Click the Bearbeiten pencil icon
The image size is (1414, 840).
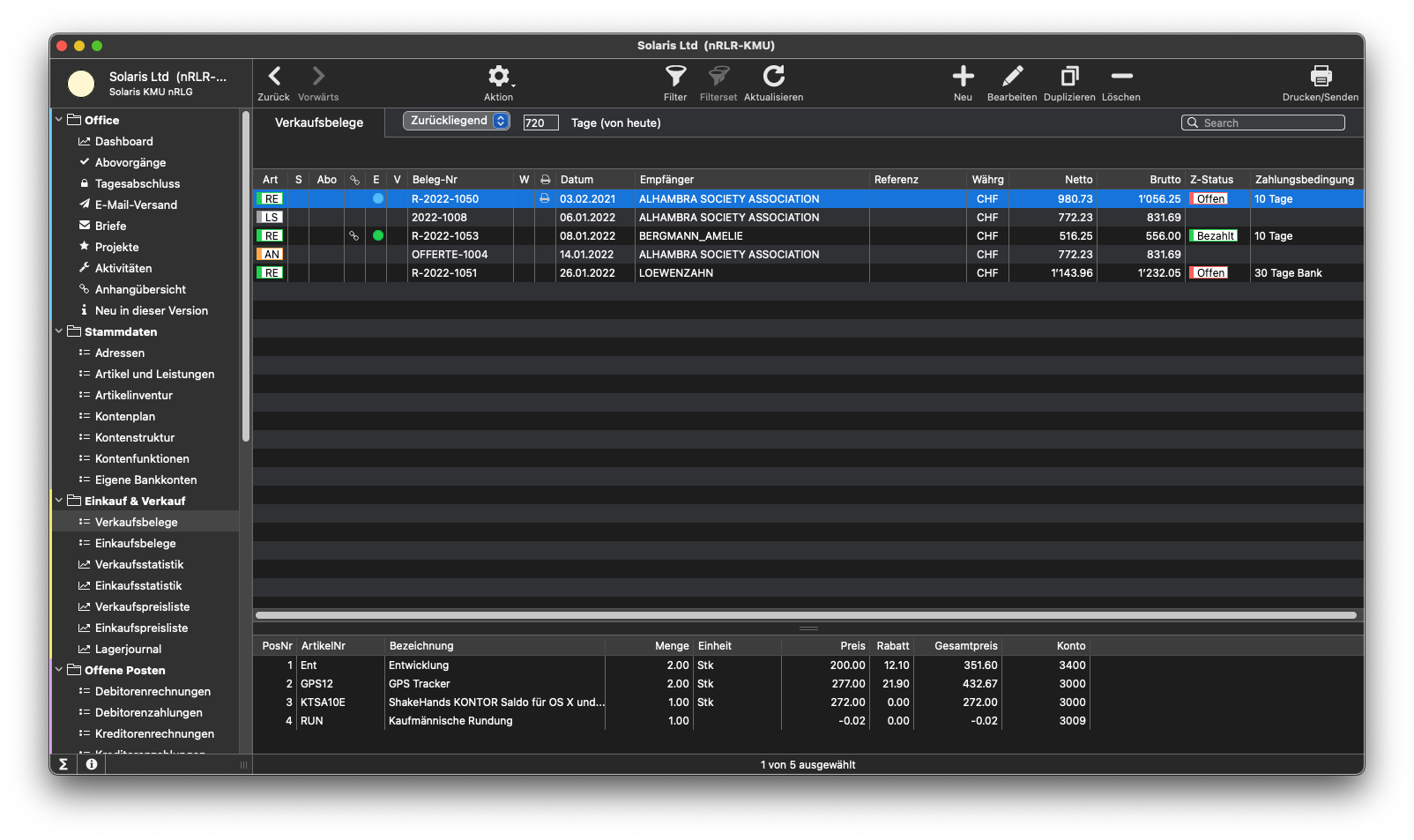[x=1012, y=77]
